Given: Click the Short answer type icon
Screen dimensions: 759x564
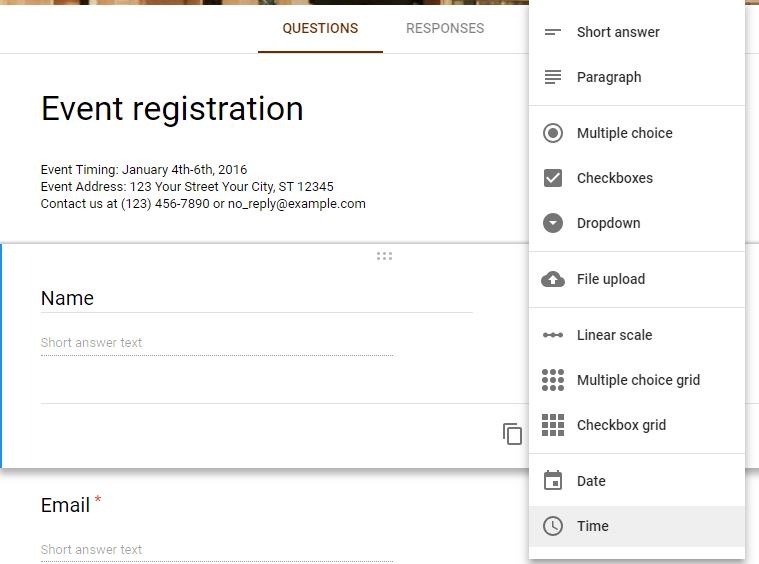Looking at the screenshot, I should (552, 32).
